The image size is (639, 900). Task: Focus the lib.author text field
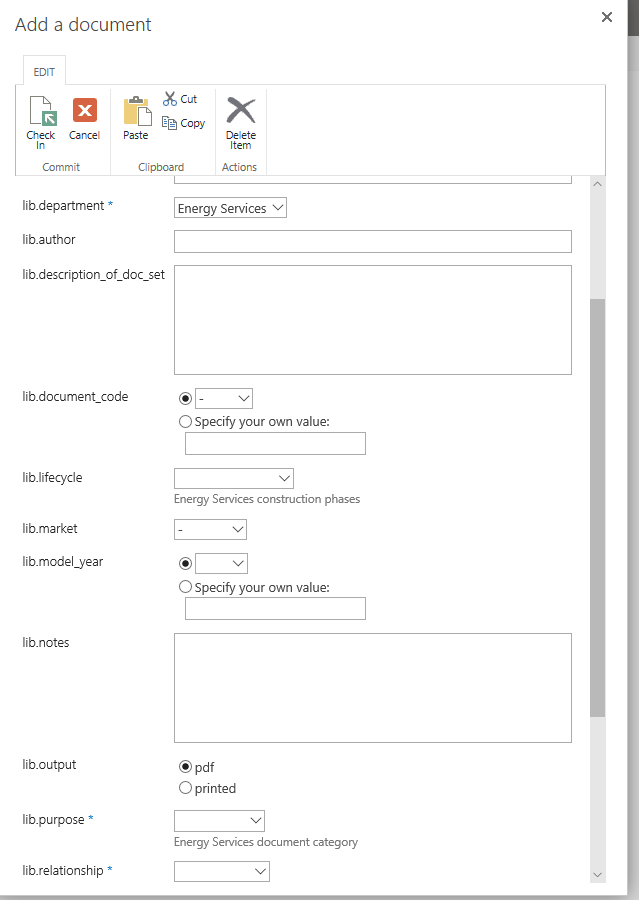tap(373, 242)
